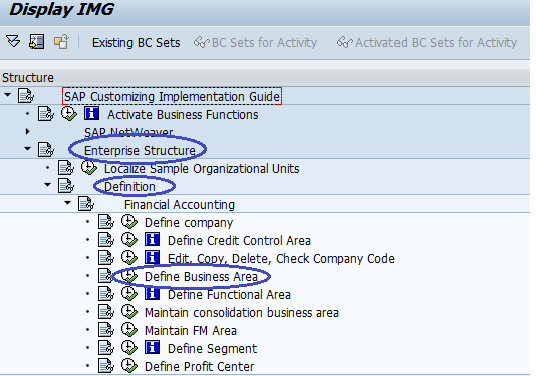Select Definition tree entry
The image size is (536, 376).
[x=130, y=187]
